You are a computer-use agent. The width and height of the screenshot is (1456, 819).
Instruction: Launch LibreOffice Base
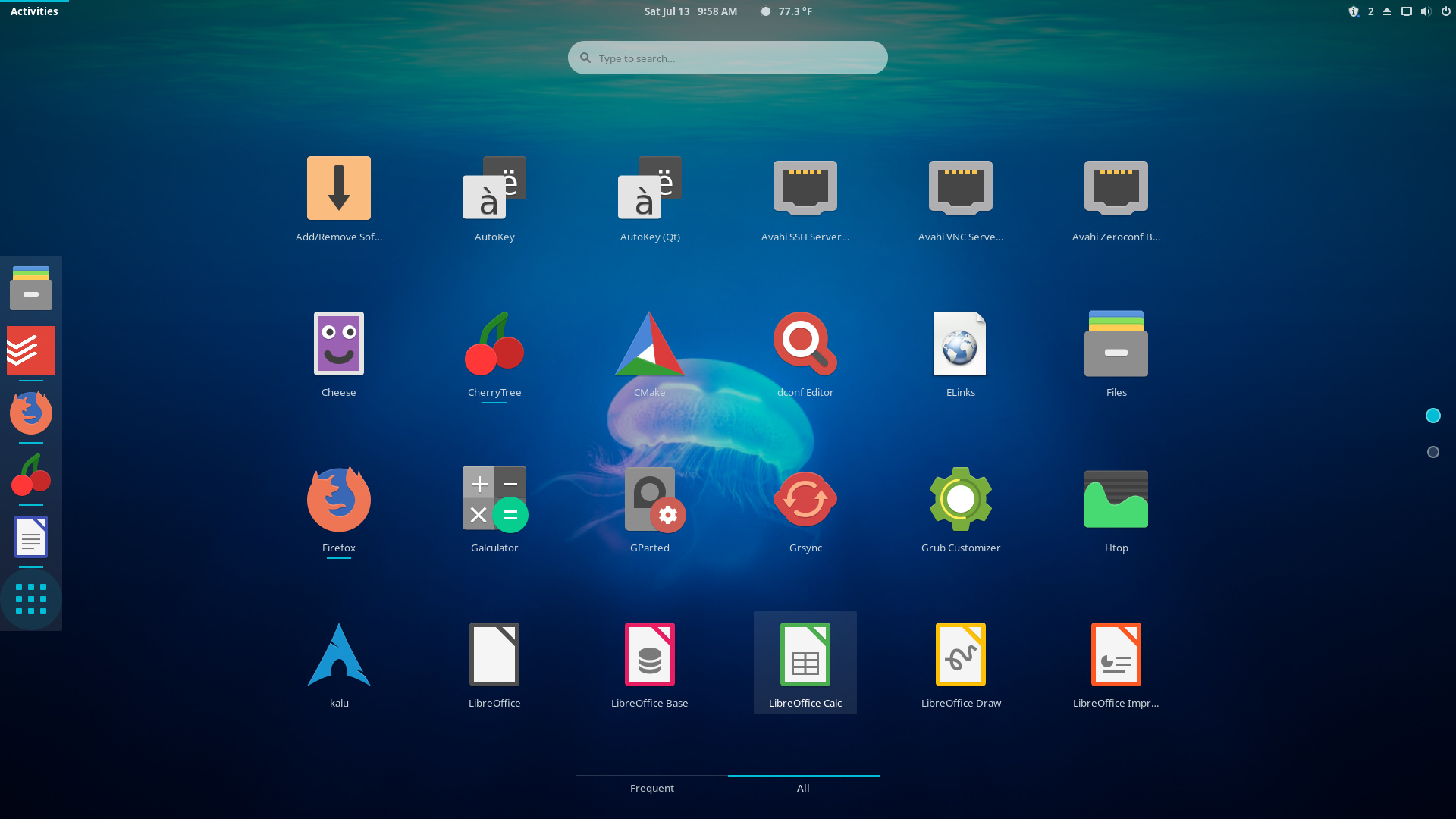650,665
